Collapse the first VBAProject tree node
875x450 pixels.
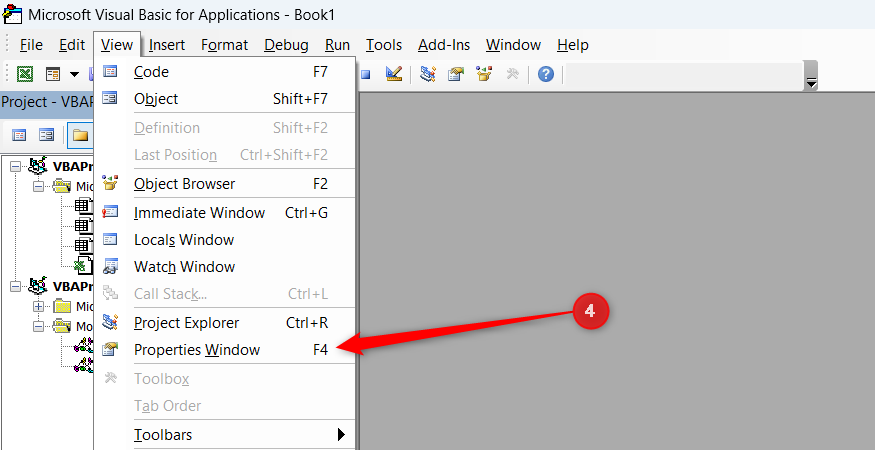[15, 166]
